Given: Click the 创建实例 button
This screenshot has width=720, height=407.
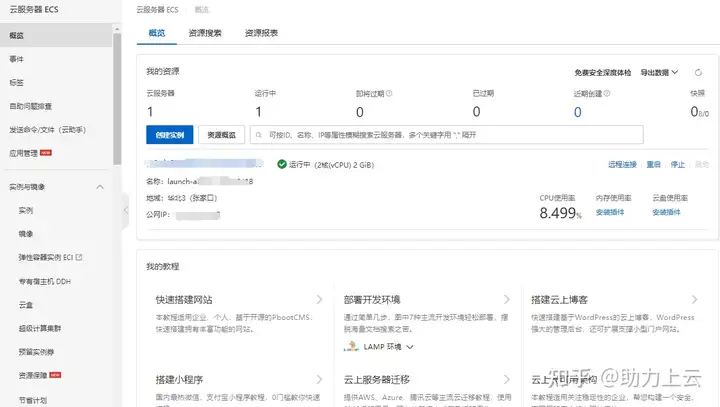Looking at the screenshot, I should (169, 135).
